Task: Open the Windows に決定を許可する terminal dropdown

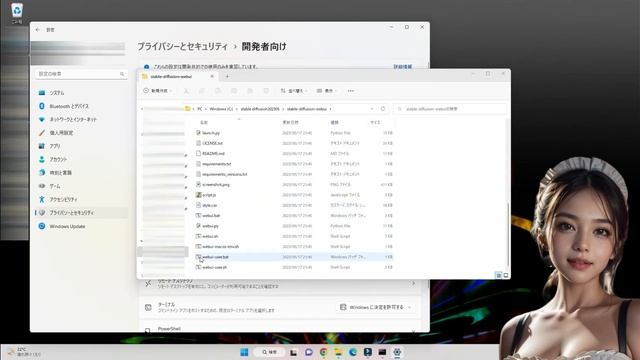Action: coord(376,307)
